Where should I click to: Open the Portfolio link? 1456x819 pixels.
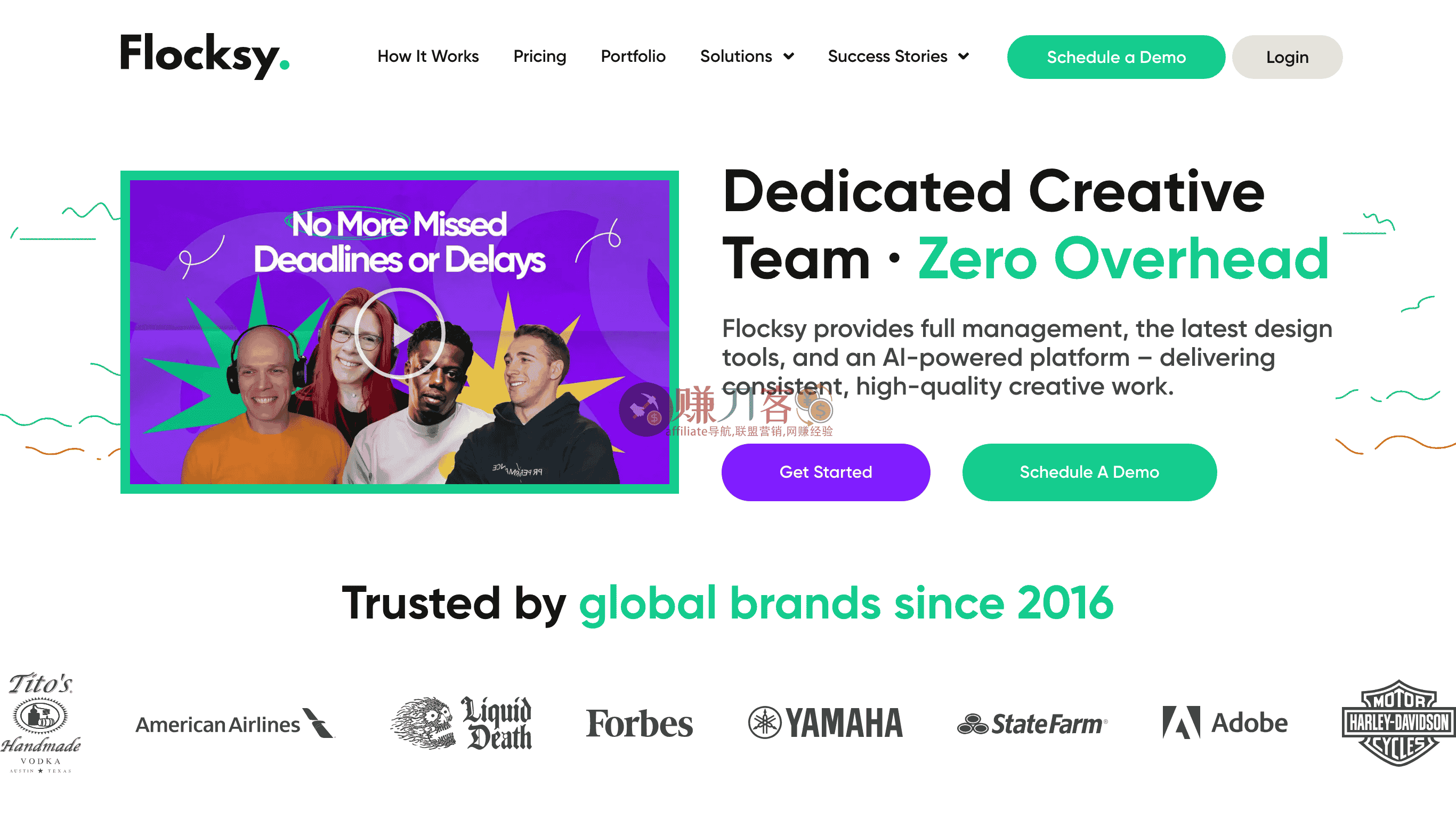coord(633,56)
